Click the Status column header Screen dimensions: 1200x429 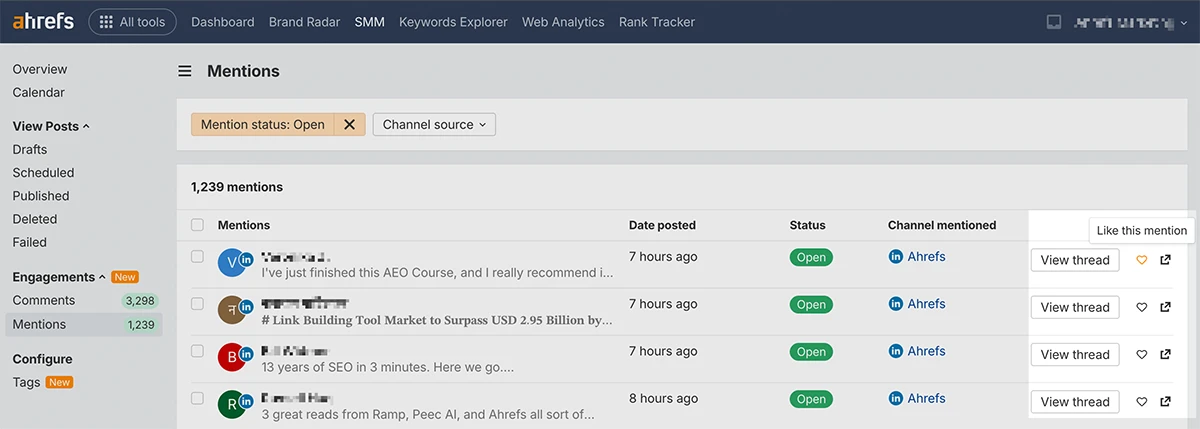(x=808, y=225)
